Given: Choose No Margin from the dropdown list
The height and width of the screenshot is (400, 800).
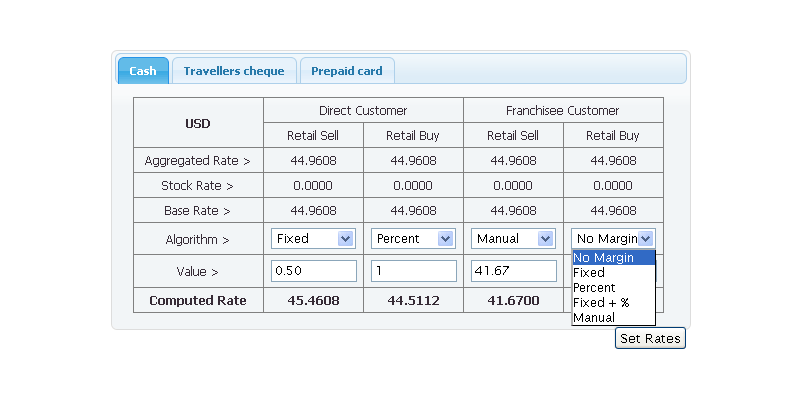Looking at the screenshot, I should [x=612, y=258].
